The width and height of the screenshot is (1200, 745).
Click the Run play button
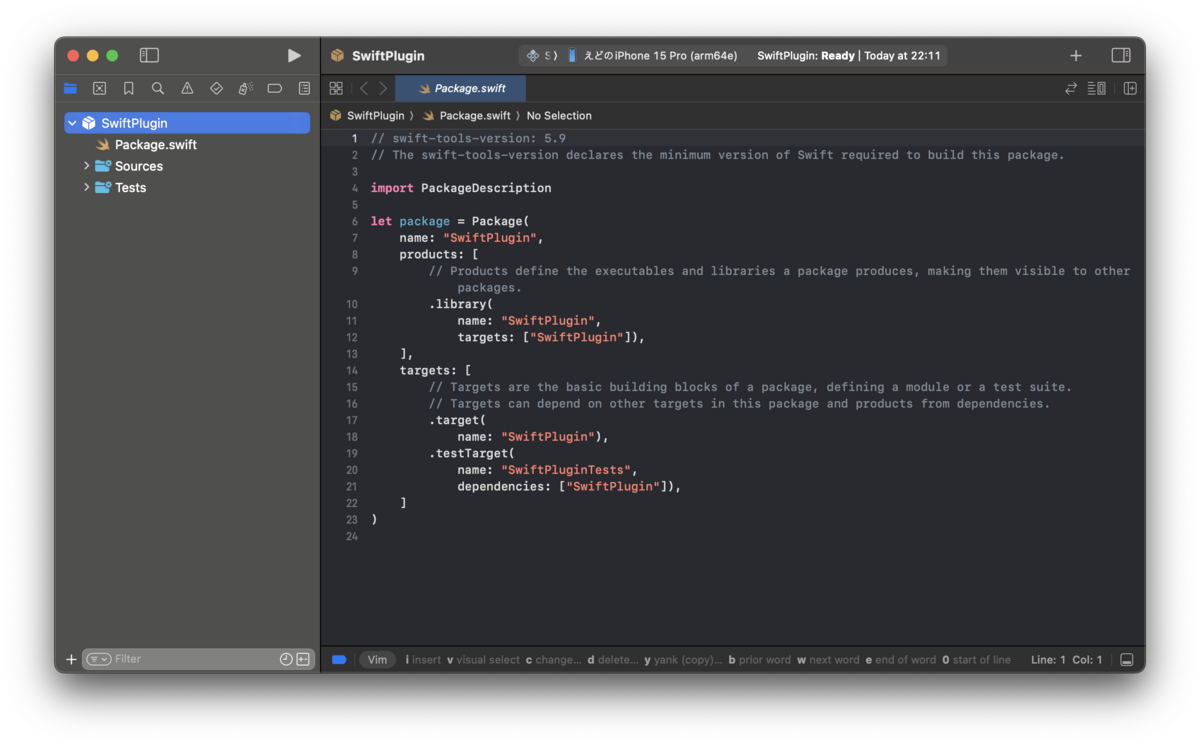294,56
